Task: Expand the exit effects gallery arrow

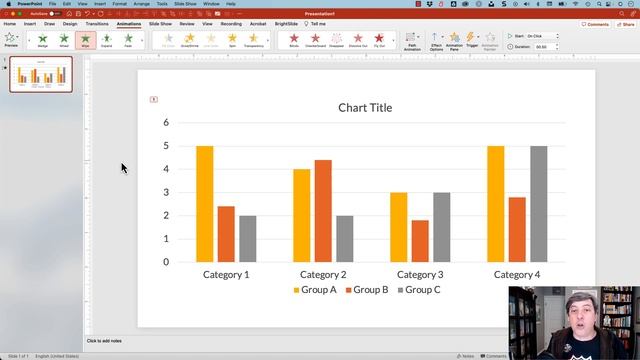Action: (393, 40)
